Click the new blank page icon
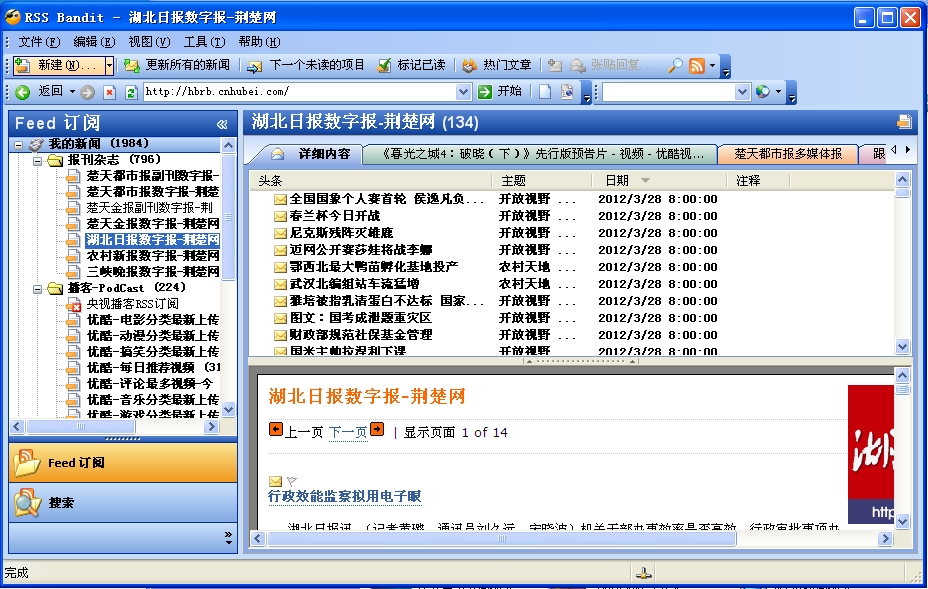The height and width of the screenshot is (589, 928). [x=545, y=92]
